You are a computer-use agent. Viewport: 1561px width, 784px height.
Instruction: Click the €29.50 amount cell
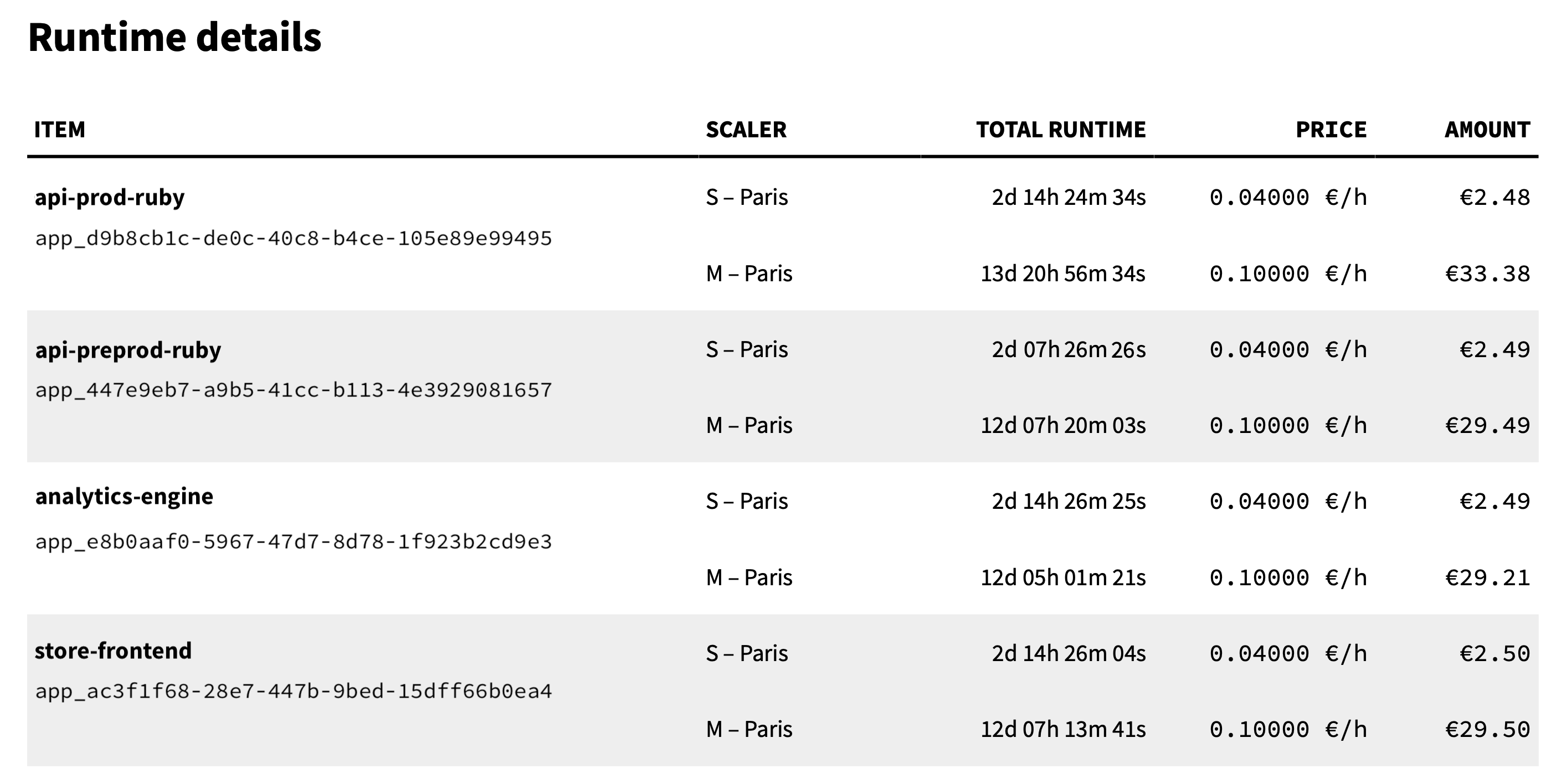(1488, 730)
